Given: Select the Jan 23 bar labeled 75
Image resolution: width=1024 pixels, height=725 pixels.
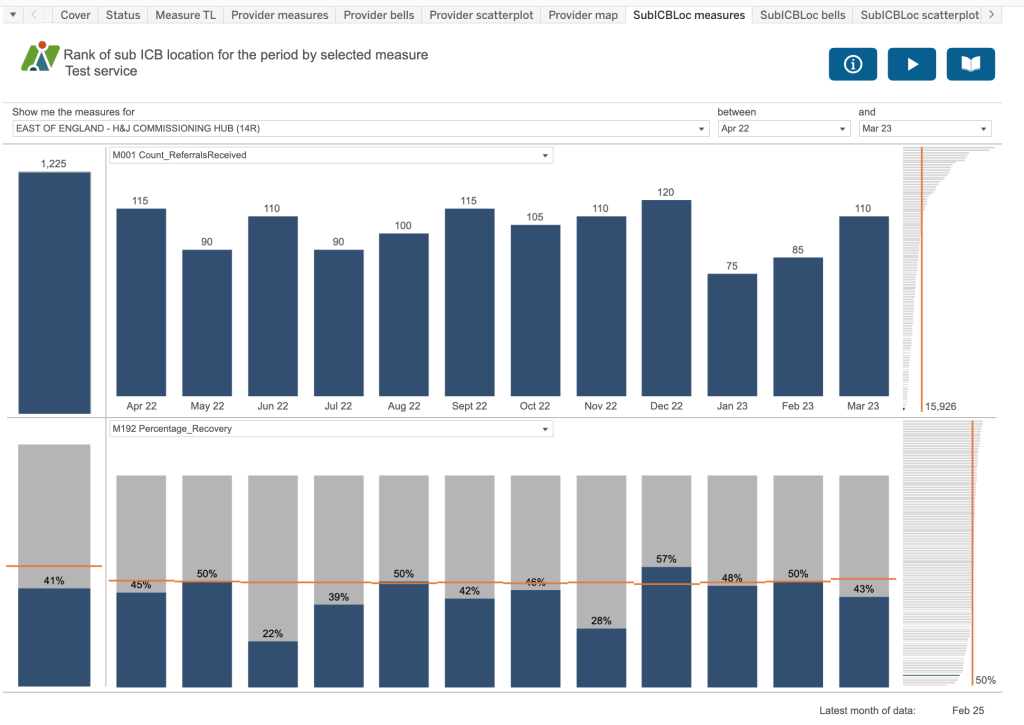Looking at the screenshot, I should (732, 335).
